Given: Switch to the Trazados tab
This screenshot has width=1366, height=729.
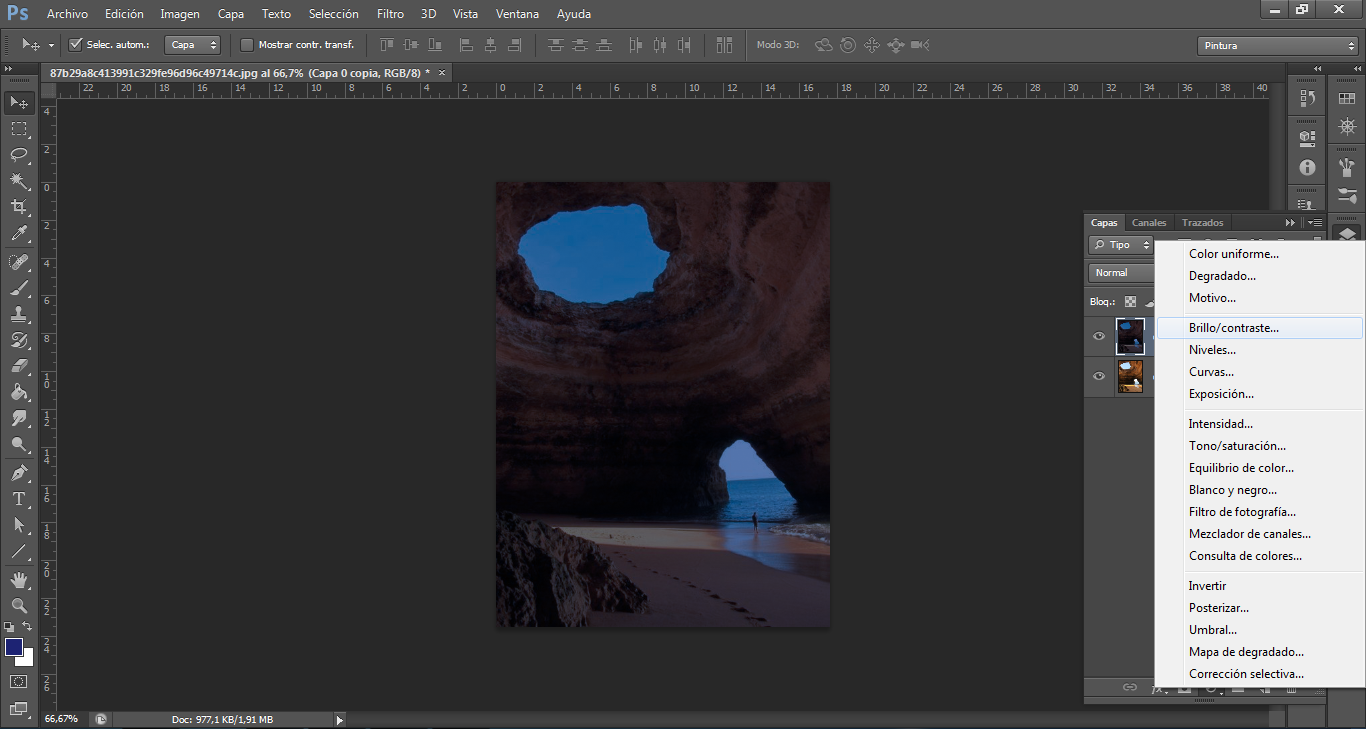Looking at the screenshot, I should tap(1202, 223).
